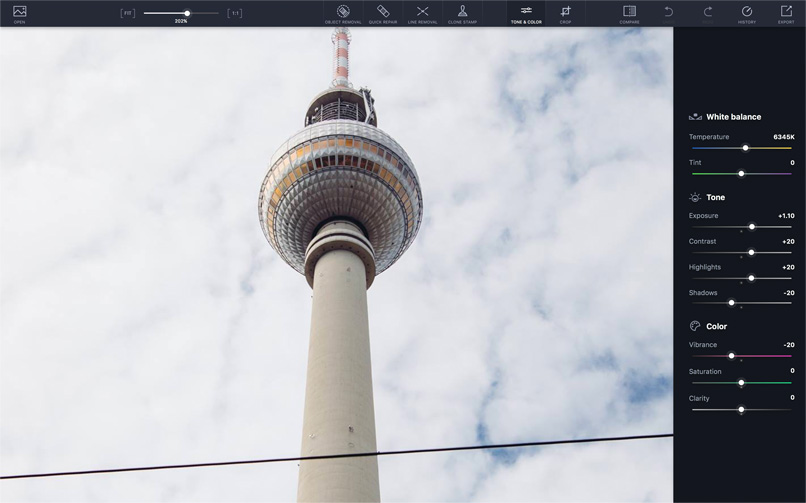Click the 1:1 zoom button
Image resolution: width=806 pixels, height=503 pixels.
(234, 13)
